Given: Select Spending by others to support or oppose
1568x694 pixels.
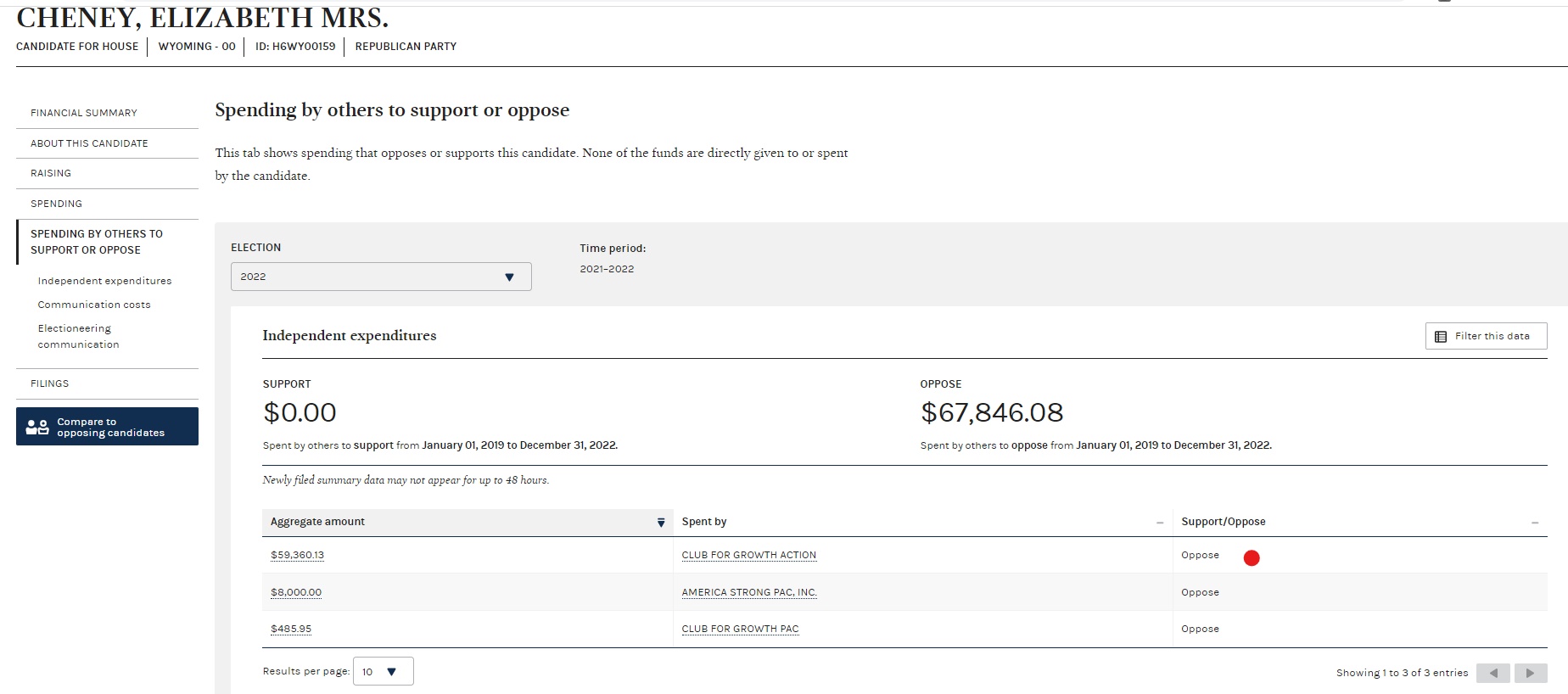Looking at the screenshot, I should coord(97,242).
